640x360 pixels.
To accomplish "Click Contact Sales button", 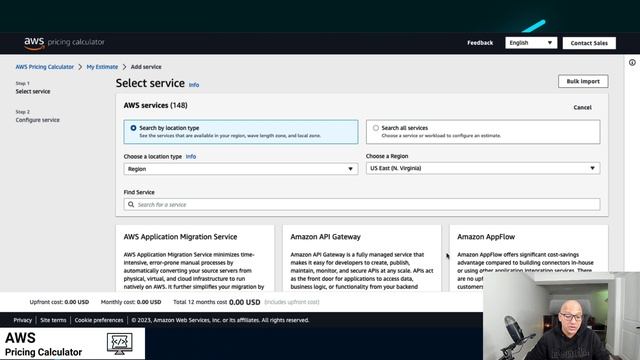I will click(589, 43).
